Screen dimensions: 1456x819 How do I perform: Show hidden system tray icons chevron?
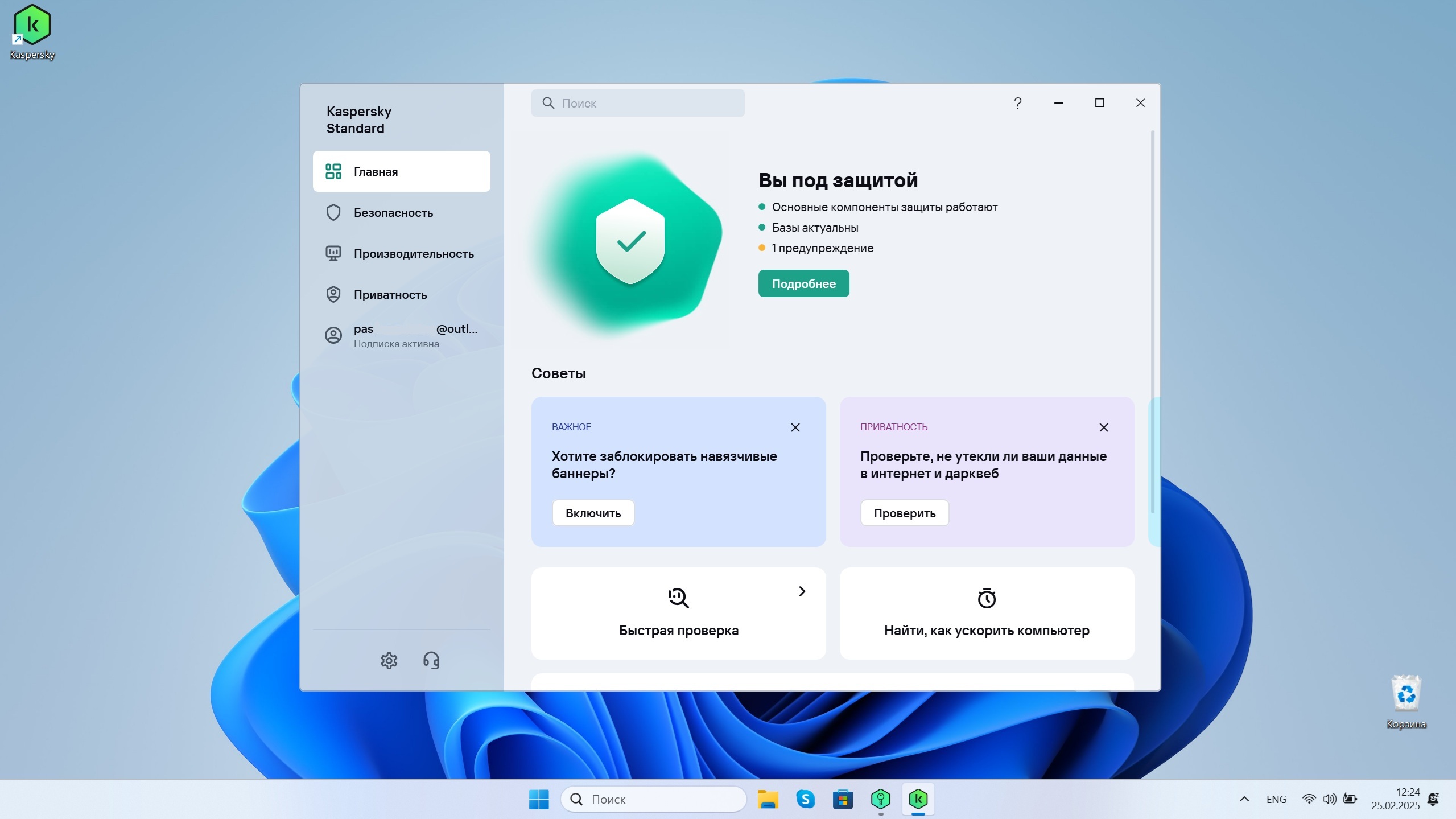click(x=1244, y=799)
